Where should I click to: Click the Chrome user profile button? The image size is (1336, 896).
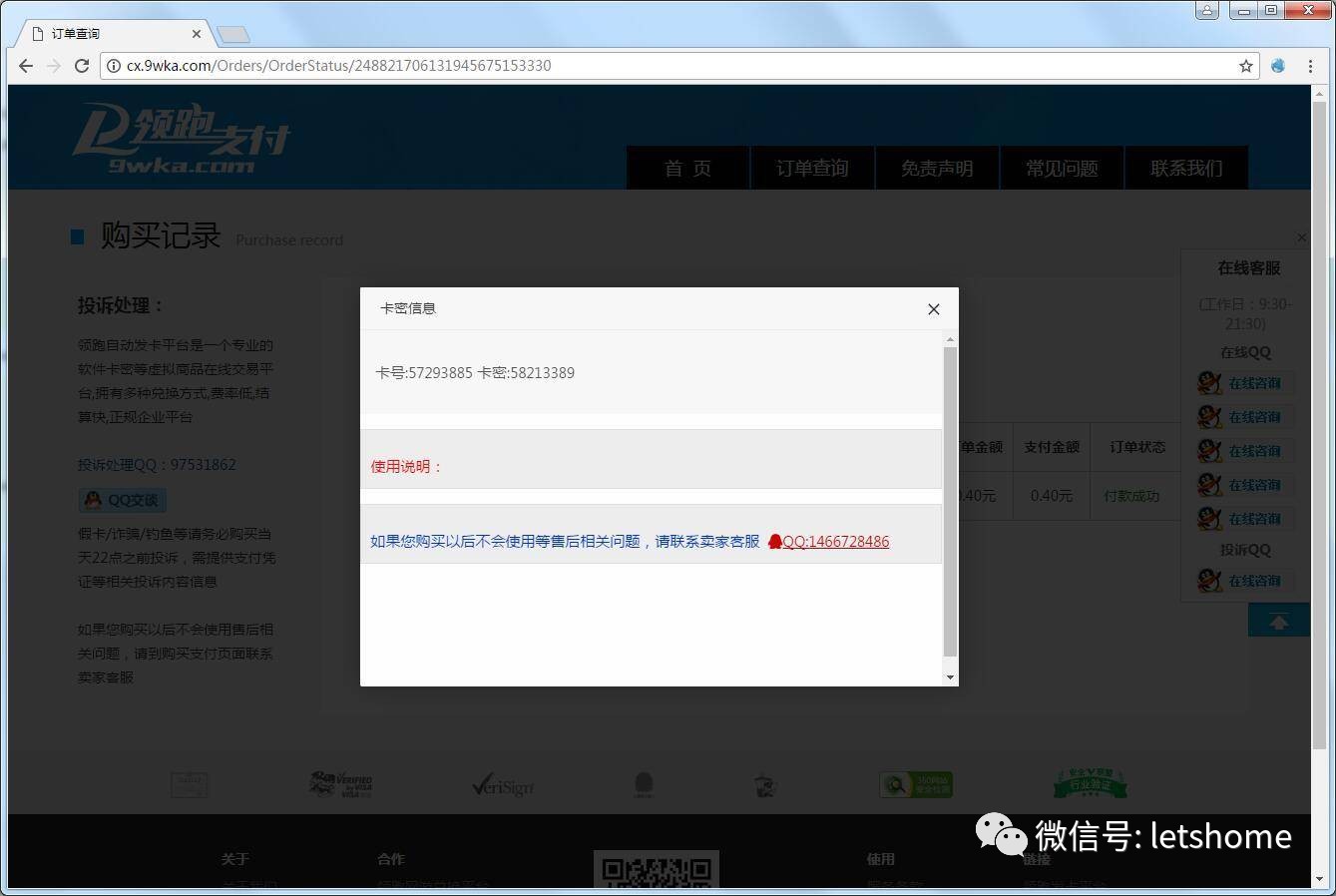point(1207,10)
